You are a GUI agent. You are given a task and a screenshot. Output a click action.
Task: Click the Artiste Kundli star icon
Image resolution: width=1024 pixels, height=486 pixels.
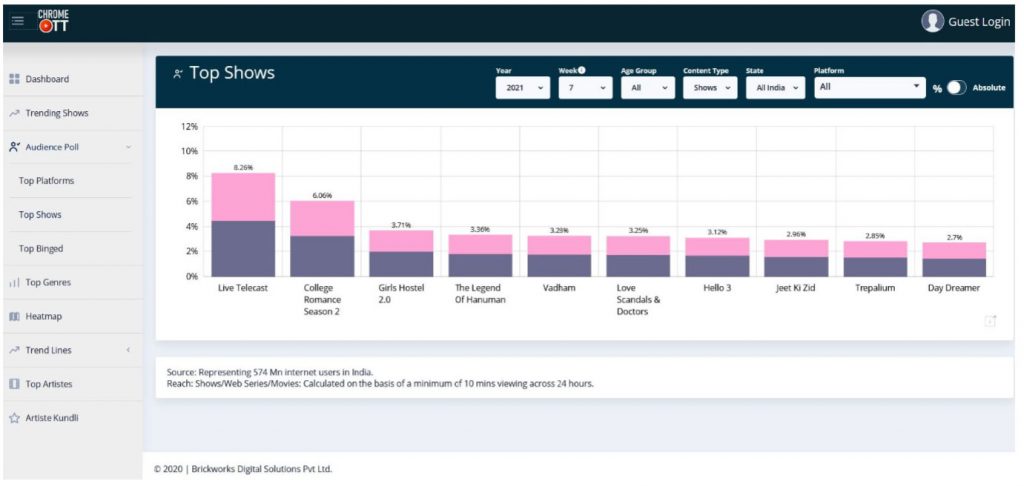(14, 419)
